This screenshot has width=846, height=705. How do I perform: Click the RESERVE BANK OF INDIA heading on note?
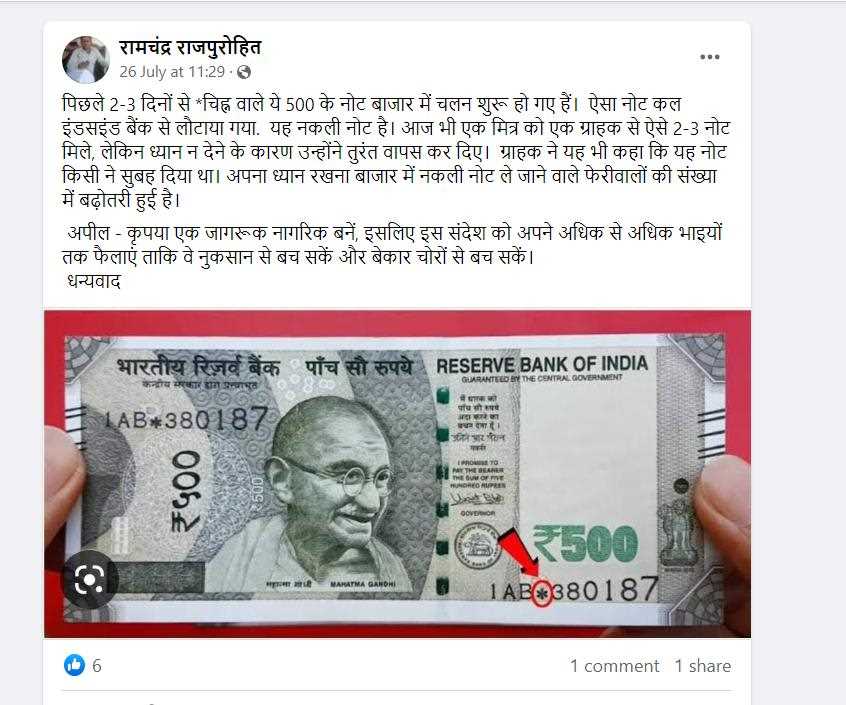click(542, 365)
